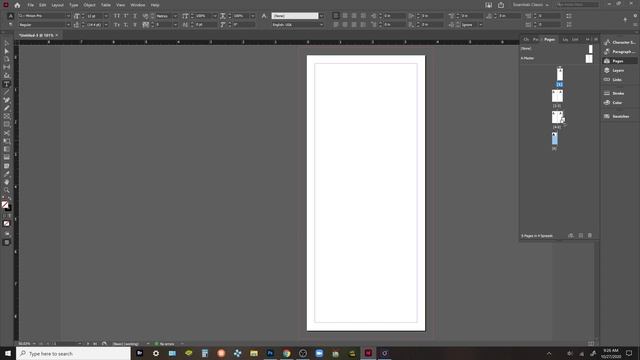
Task: Select page 1 thumbnail in Pages panel
Action: click(x=560, y=74)
